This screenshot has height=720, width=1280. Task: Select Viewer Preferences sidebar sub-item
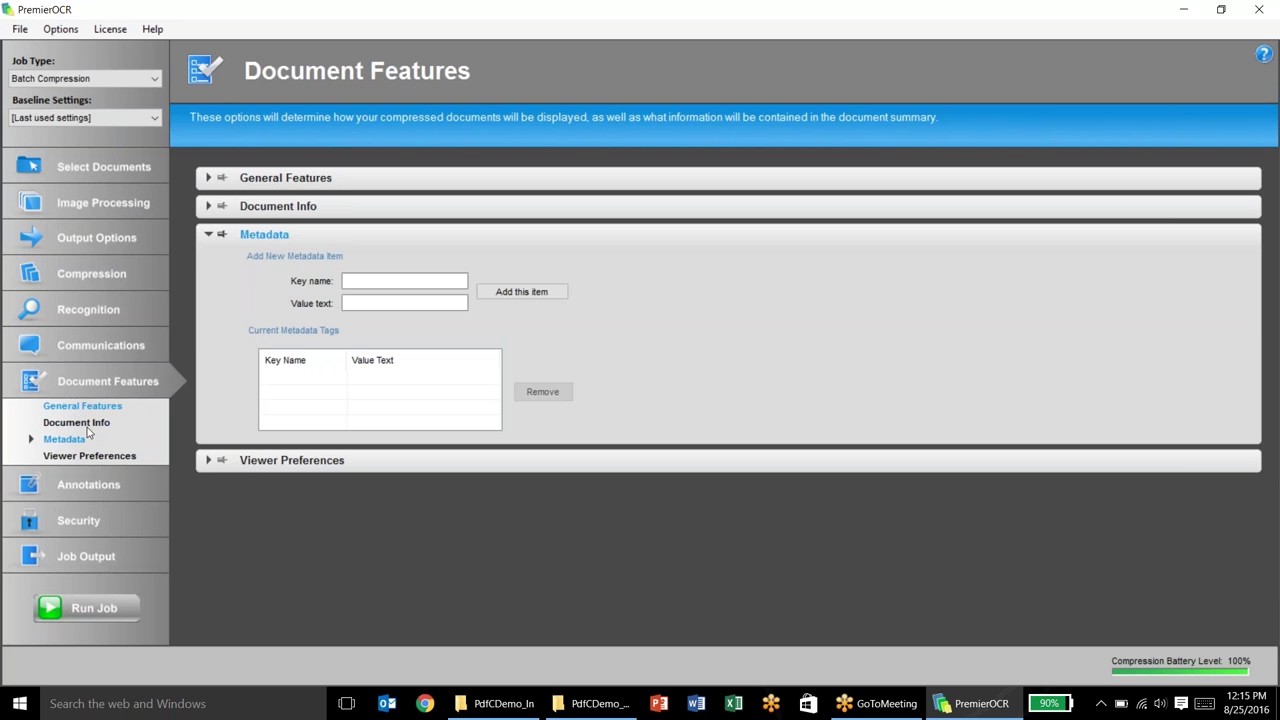coord(89,456)
